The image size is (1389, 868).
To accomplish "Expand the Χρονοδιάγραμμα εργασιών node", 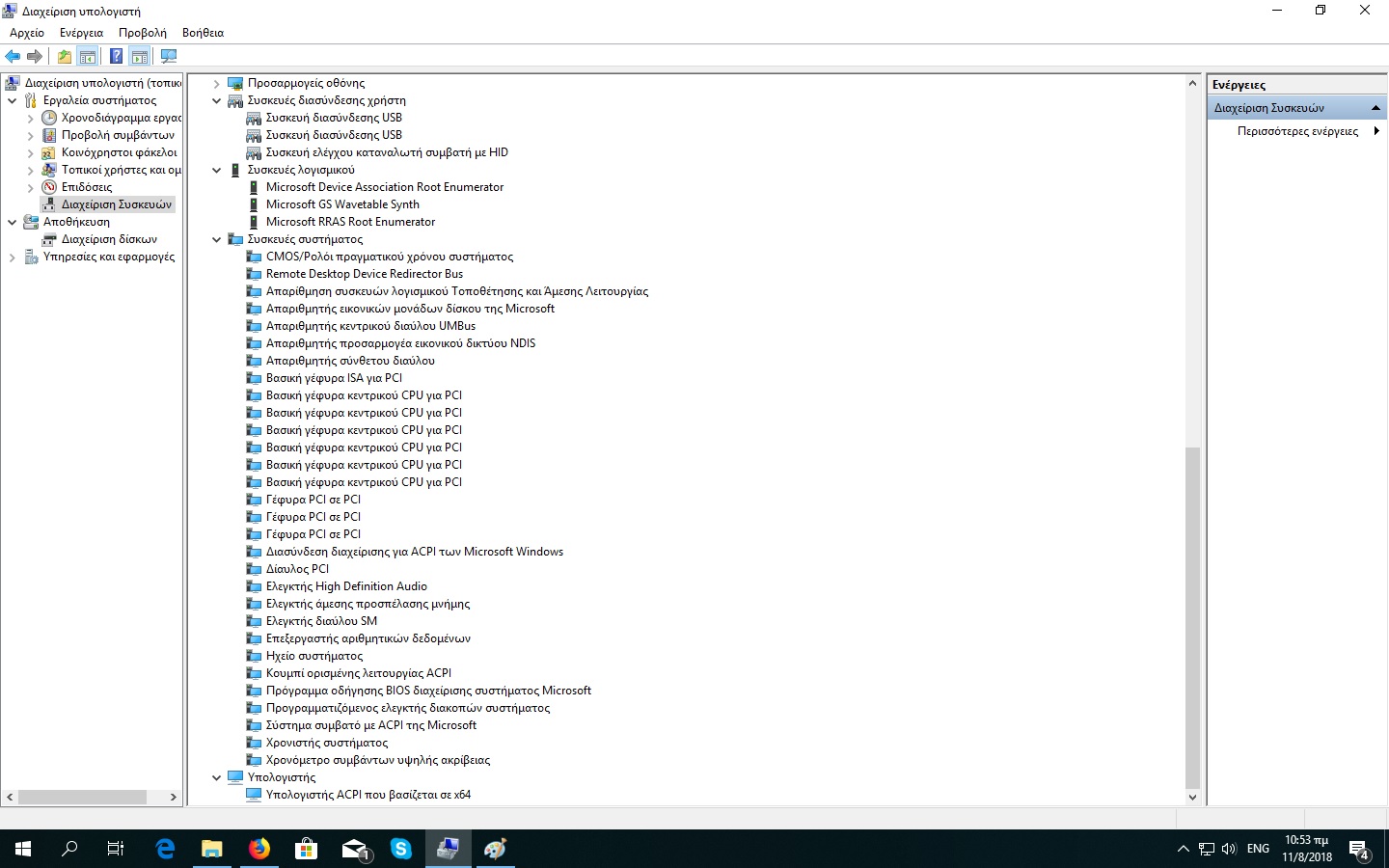I will coord(30,118).
